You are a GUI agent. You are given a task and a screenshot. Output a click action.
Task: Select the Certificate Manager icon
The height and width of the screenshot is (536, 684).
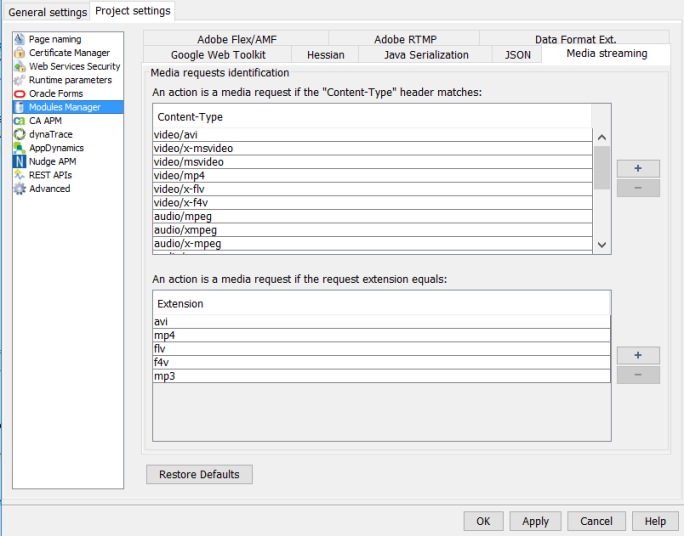click(x=20, y=53)
